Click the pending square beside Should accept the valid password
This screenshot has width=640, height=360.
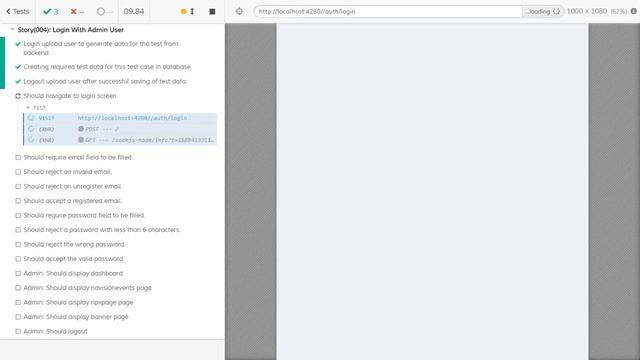pos(18,259)
